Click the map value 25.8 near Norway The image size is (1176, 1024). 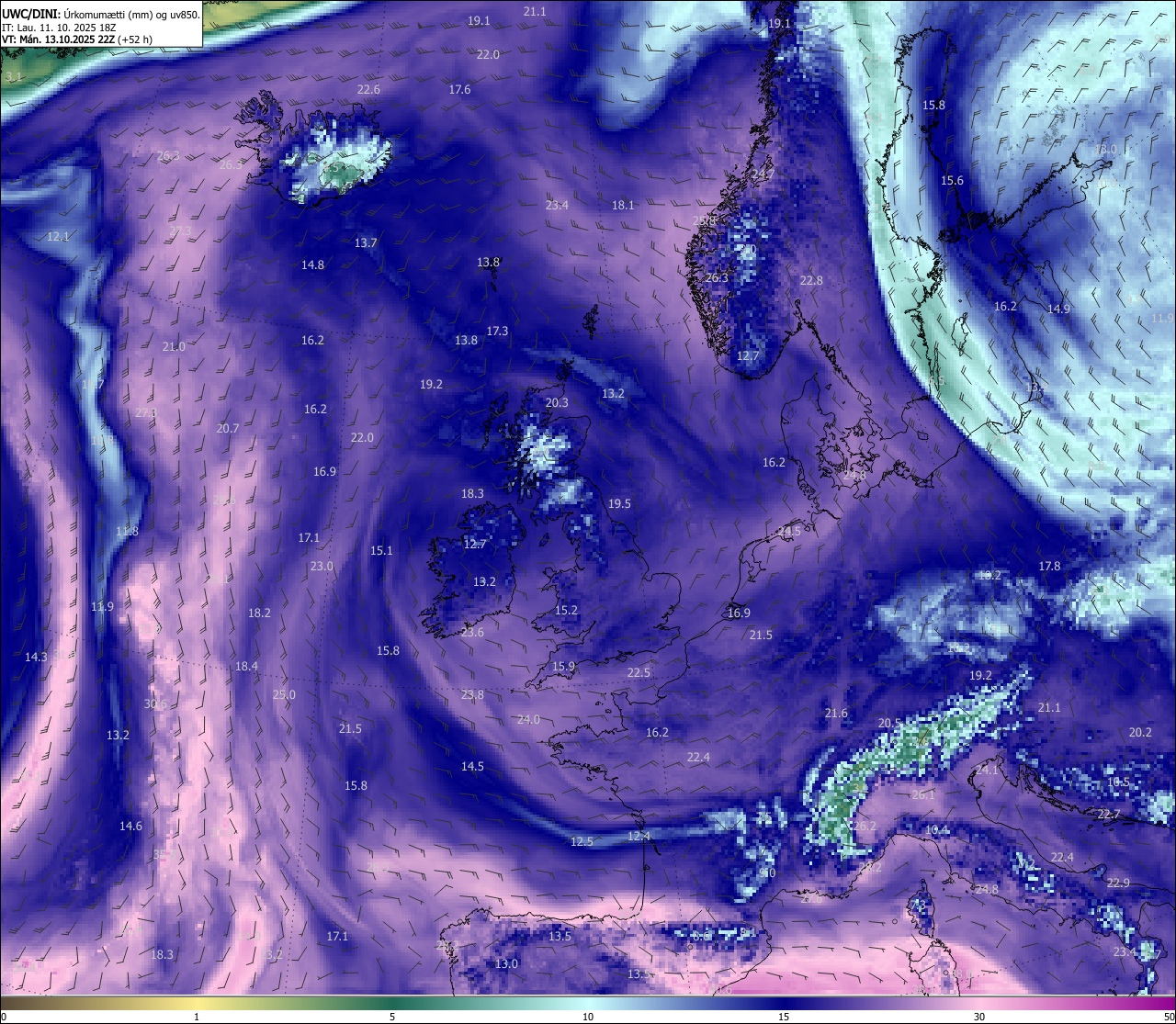click(x=704, y=220)
